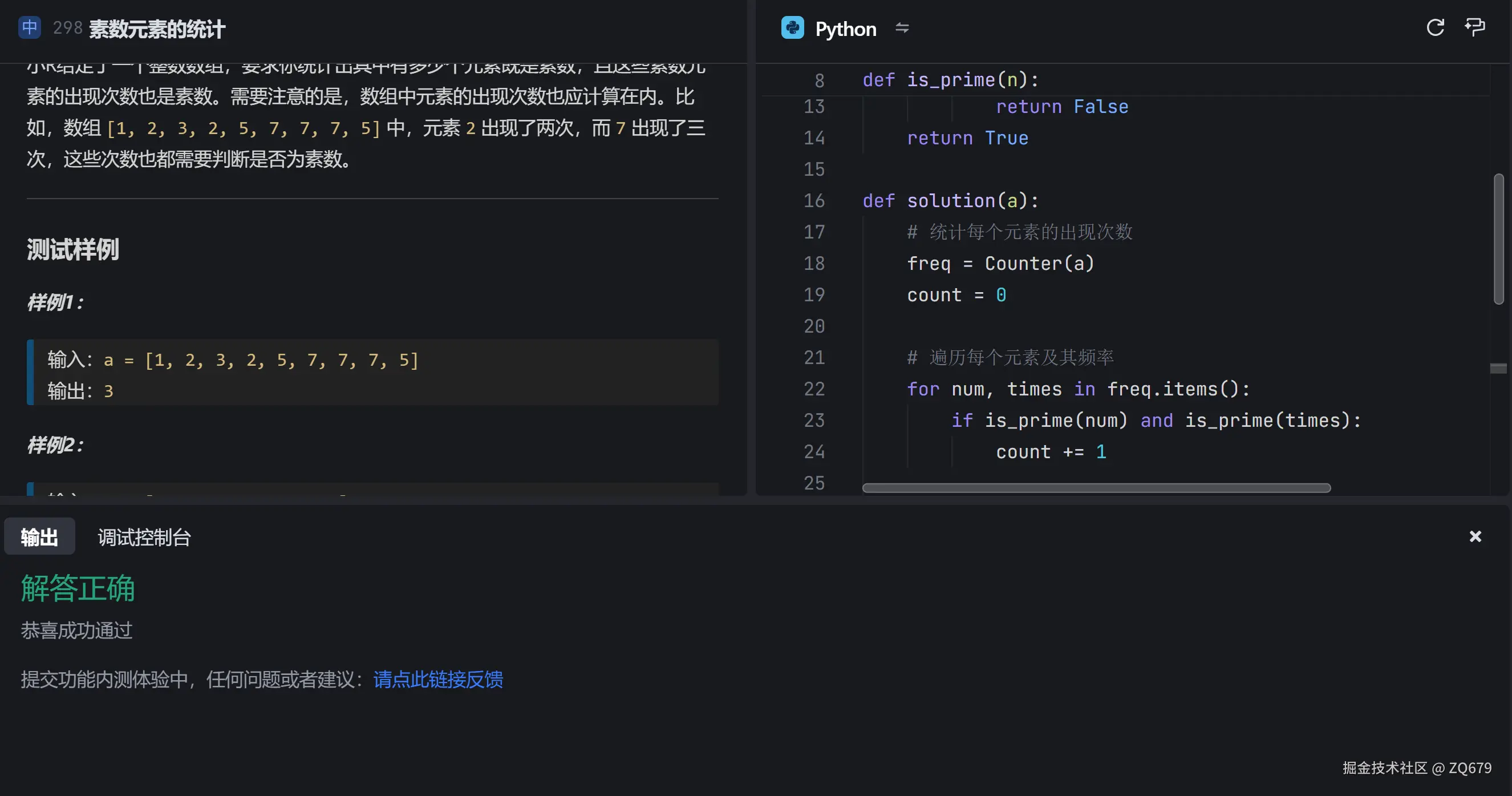Reset code with the refresh icon
The image size is (1512, 796).
pos(1434,27)
